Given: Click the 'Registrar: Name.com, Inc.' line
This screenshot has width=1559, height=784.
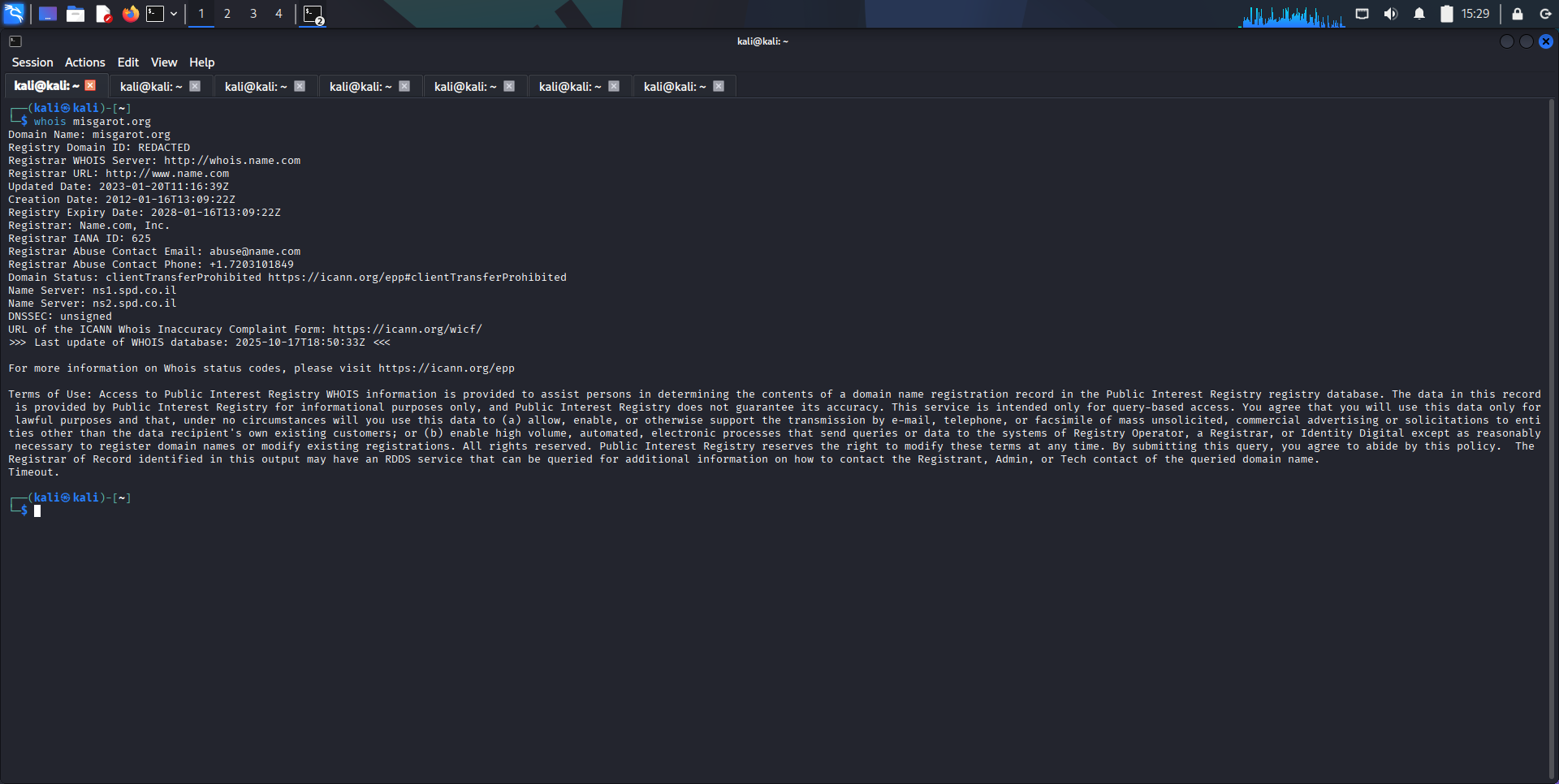Looking at the screenshot, I should click(x=89, y=226).
